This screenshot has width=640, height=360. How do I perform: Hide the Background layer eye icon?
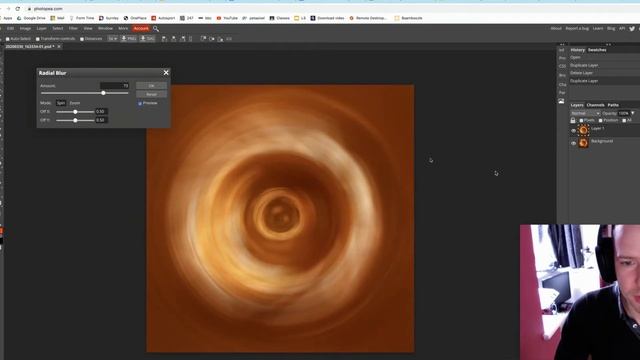573,143
